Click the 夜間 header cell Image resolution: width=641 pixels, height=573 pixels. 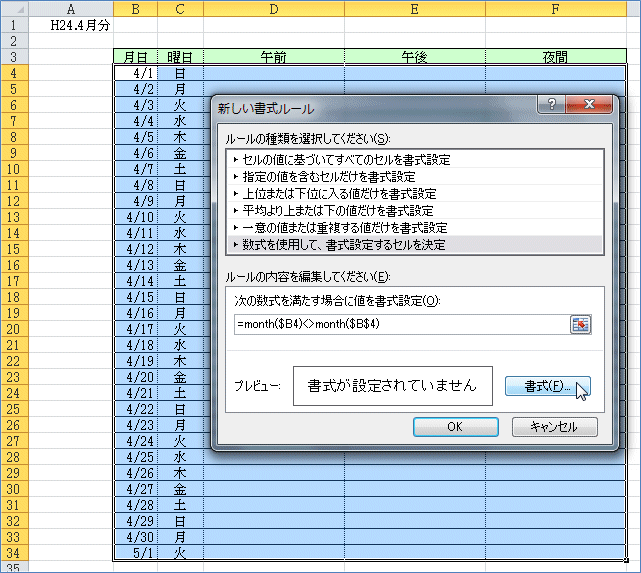click(x=556, y=57)
